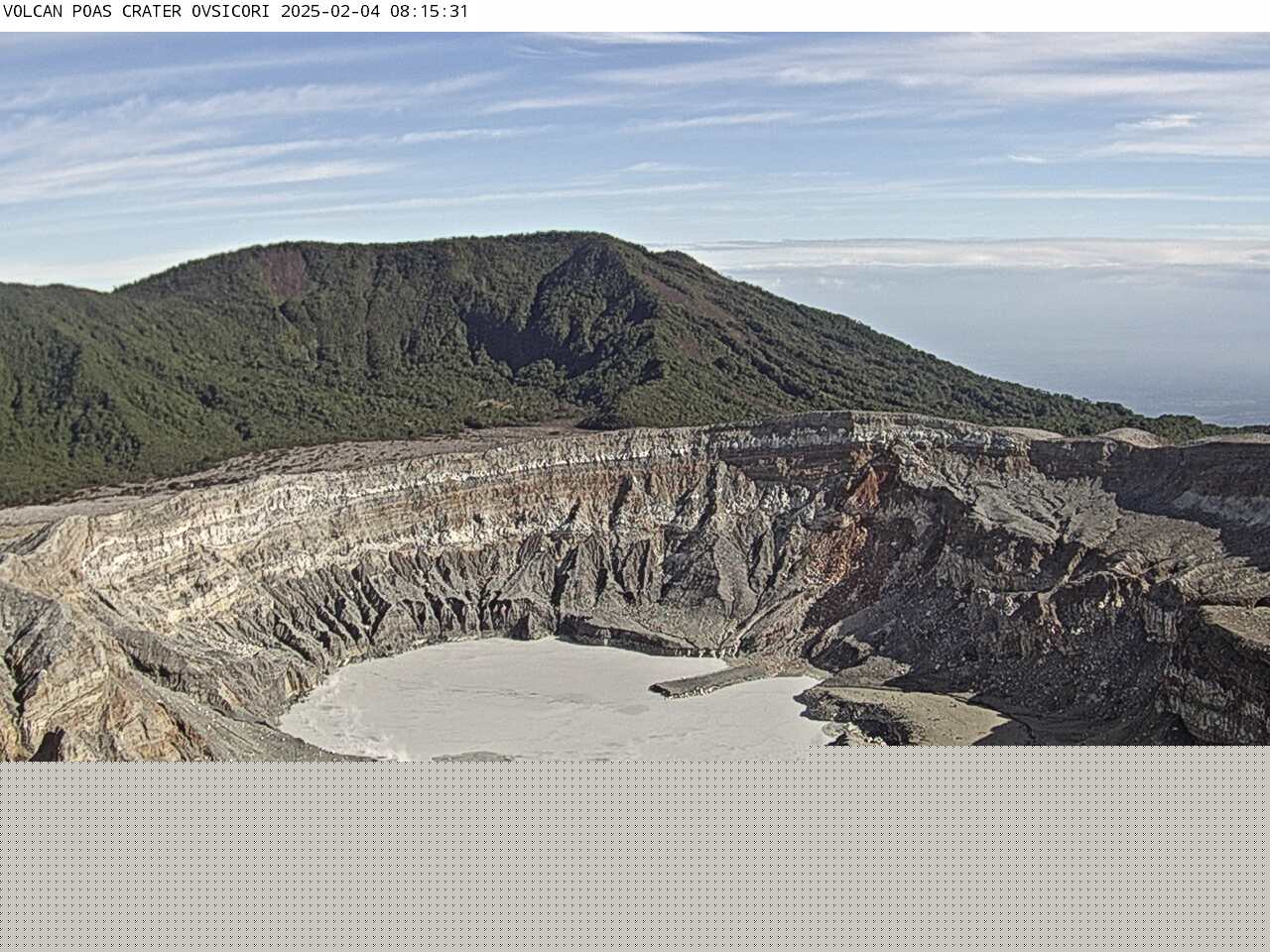This screenshot has width=1270, height=952.
Task: Click the timestamp text 2025-02-04 08:15:31
Action: click(374, 12)
